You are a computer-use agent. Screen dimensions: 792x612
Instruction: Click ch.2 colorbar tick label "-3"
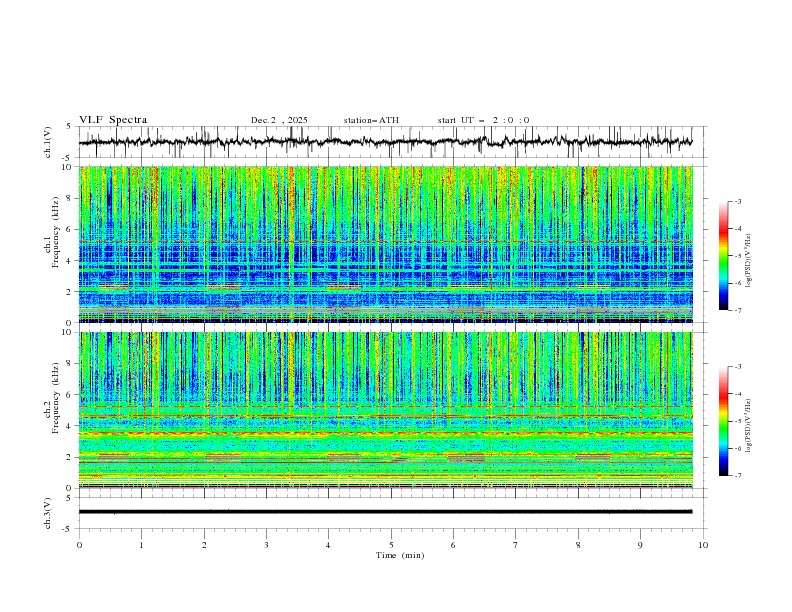point(738,367)
